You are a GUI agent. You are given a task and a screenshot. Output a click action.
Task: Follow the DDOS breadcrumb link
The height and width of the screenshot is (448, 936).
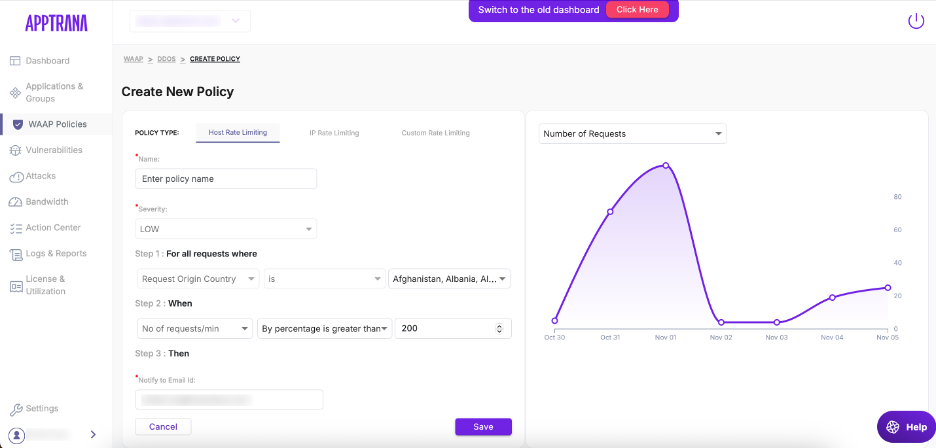click(167, 59)
